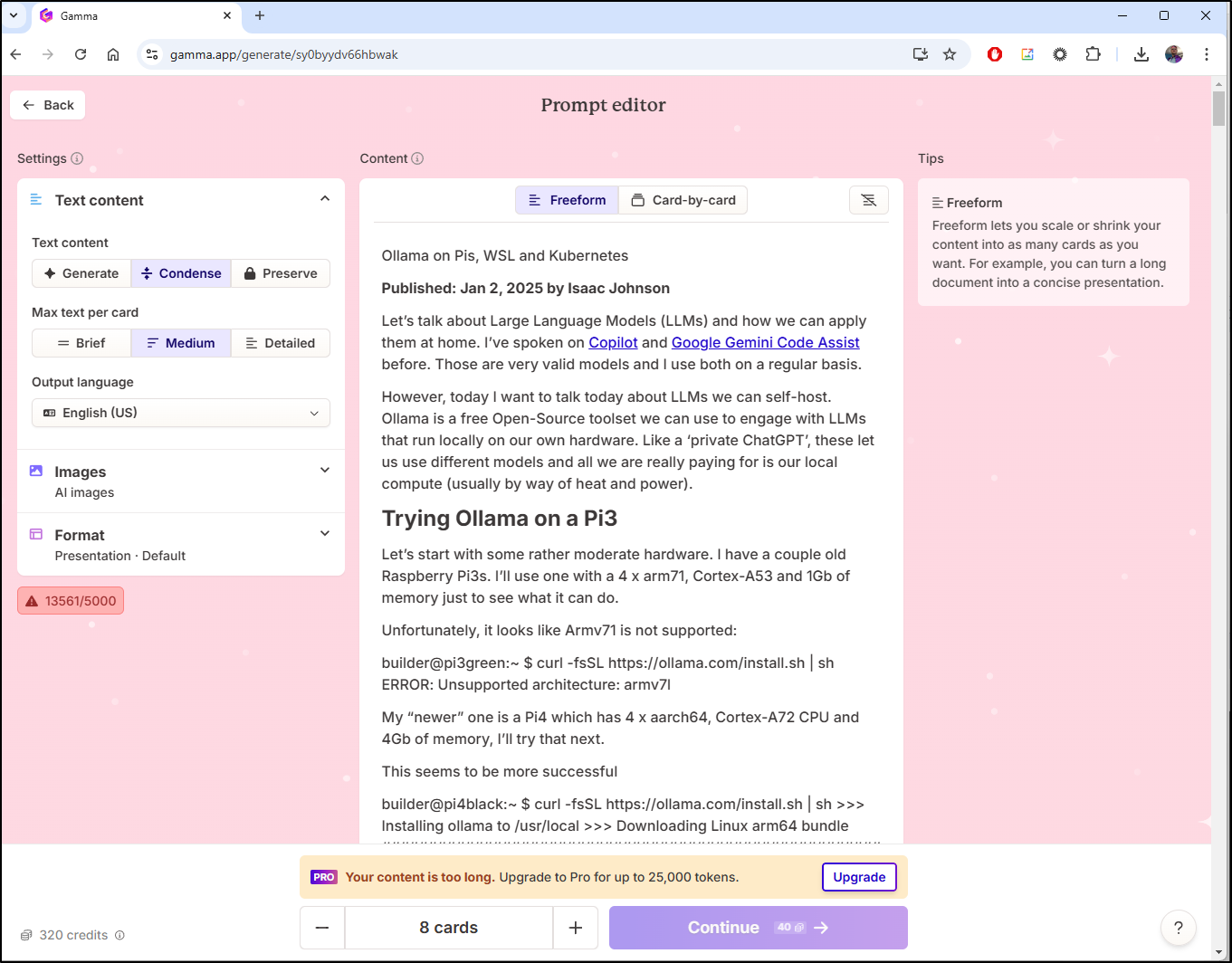Click the browser home icon

click(113, 54)
